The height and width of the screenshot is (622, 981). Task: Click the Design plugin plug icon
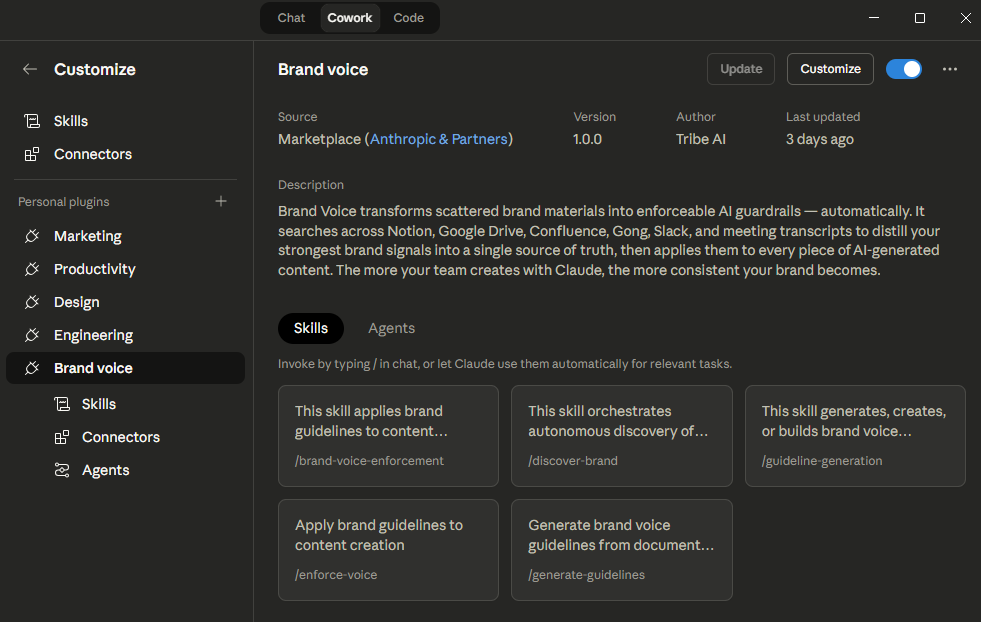coord(32,302)
